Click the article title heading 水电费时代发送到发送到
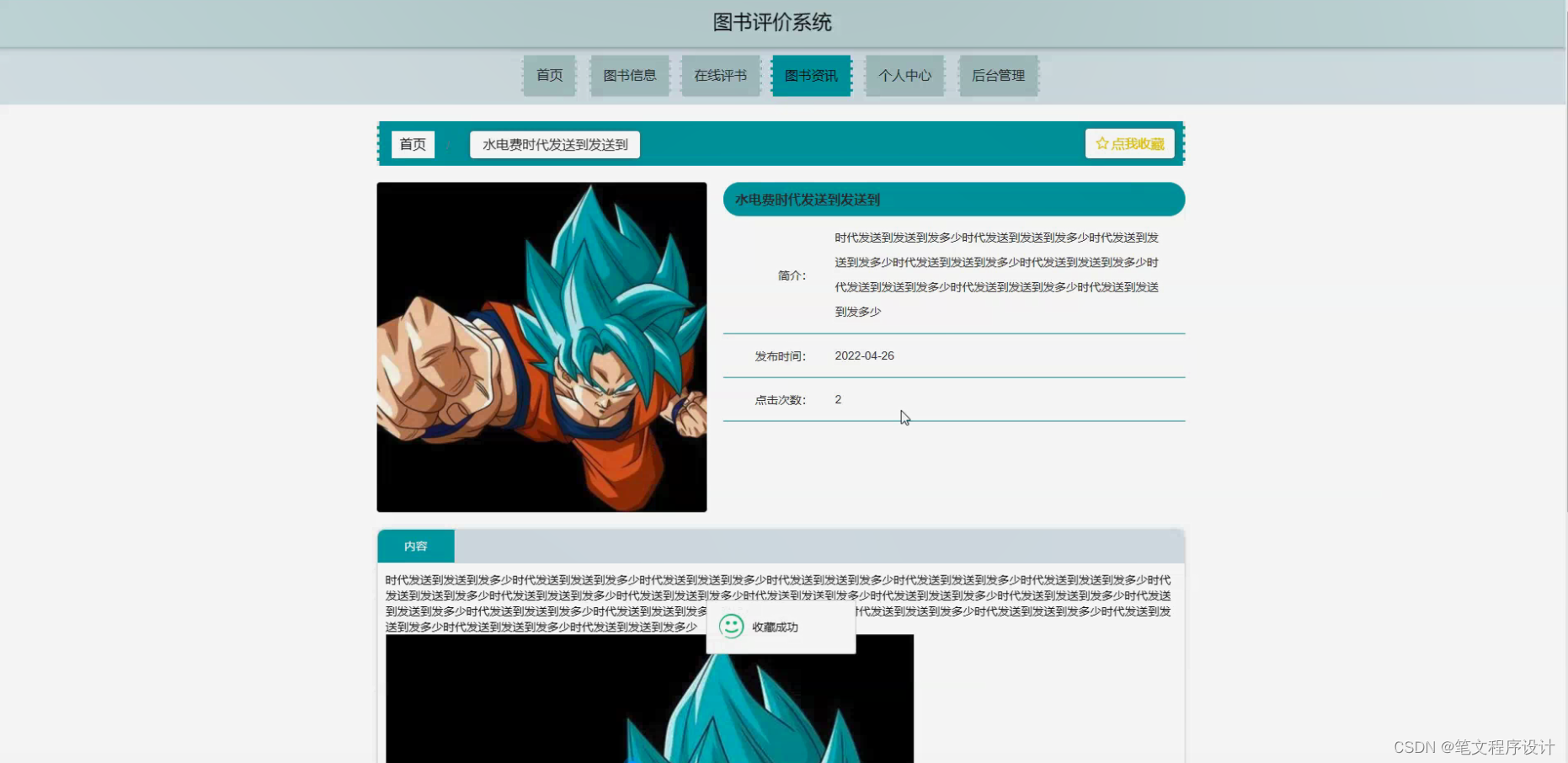 [x=807, y=200]
